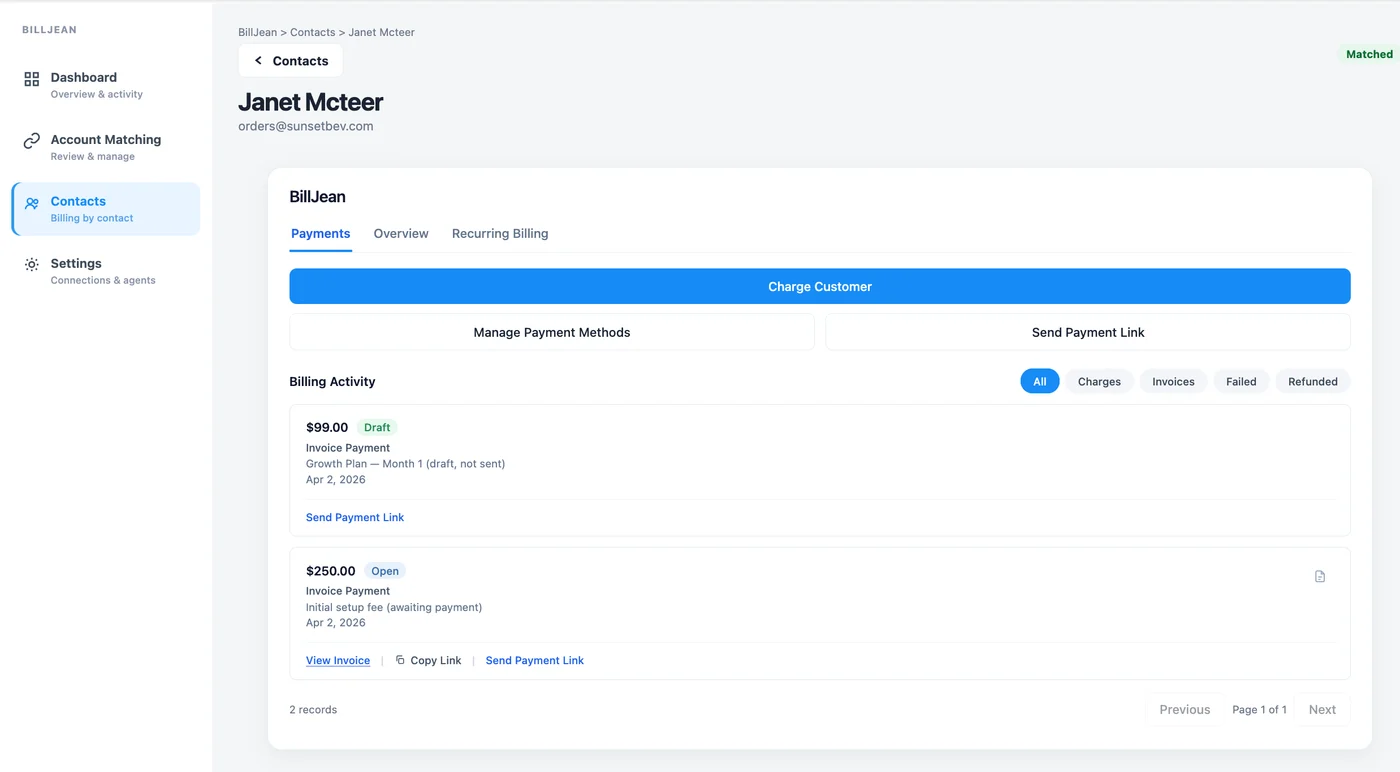1400x772 pixels.
Task: Switch to the Payments tab
Action: (320, 234)
